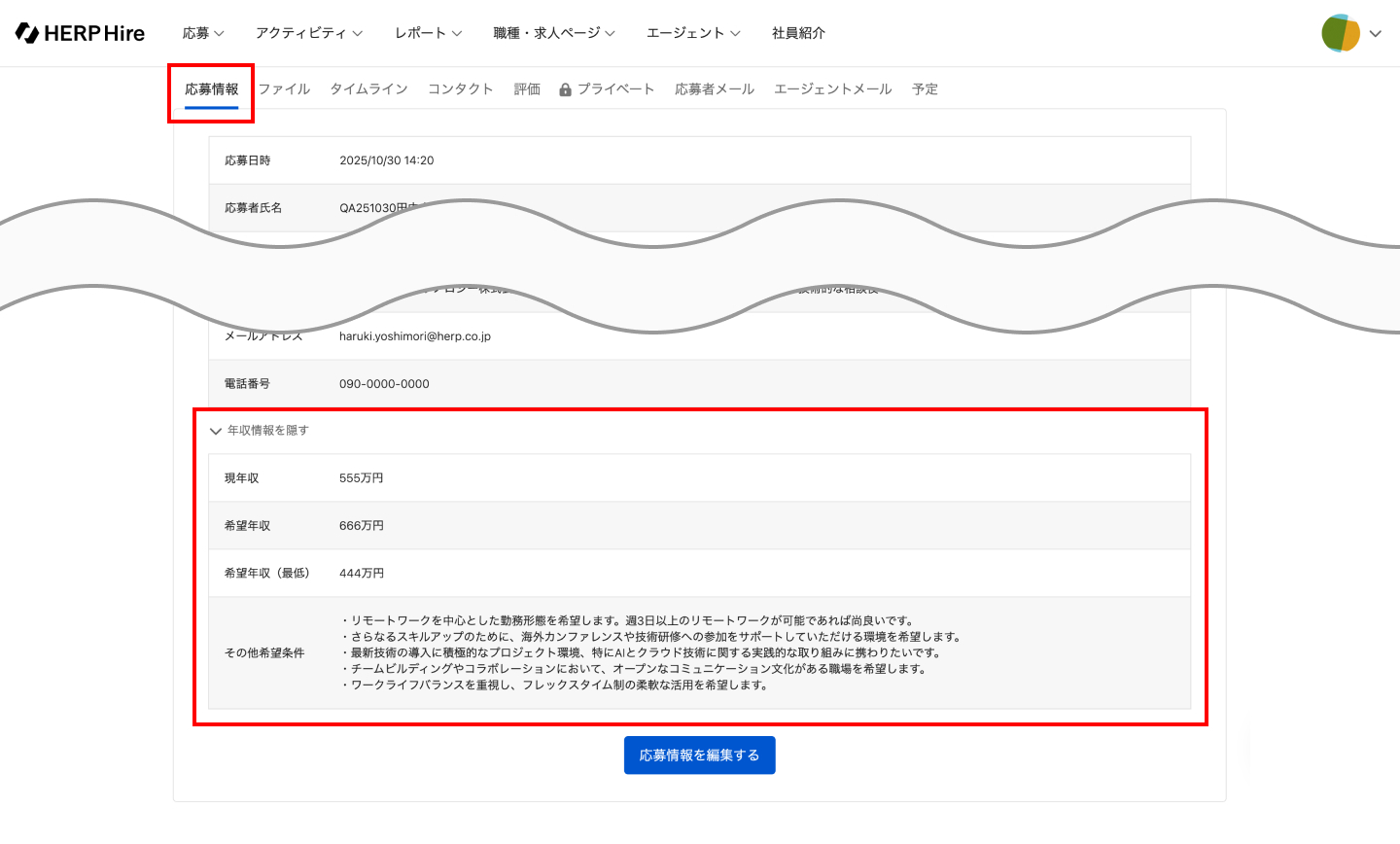This screenshot has width=1400, height=844.
Task: Open the エージェント dropdown menu
Action: point(692,33)
